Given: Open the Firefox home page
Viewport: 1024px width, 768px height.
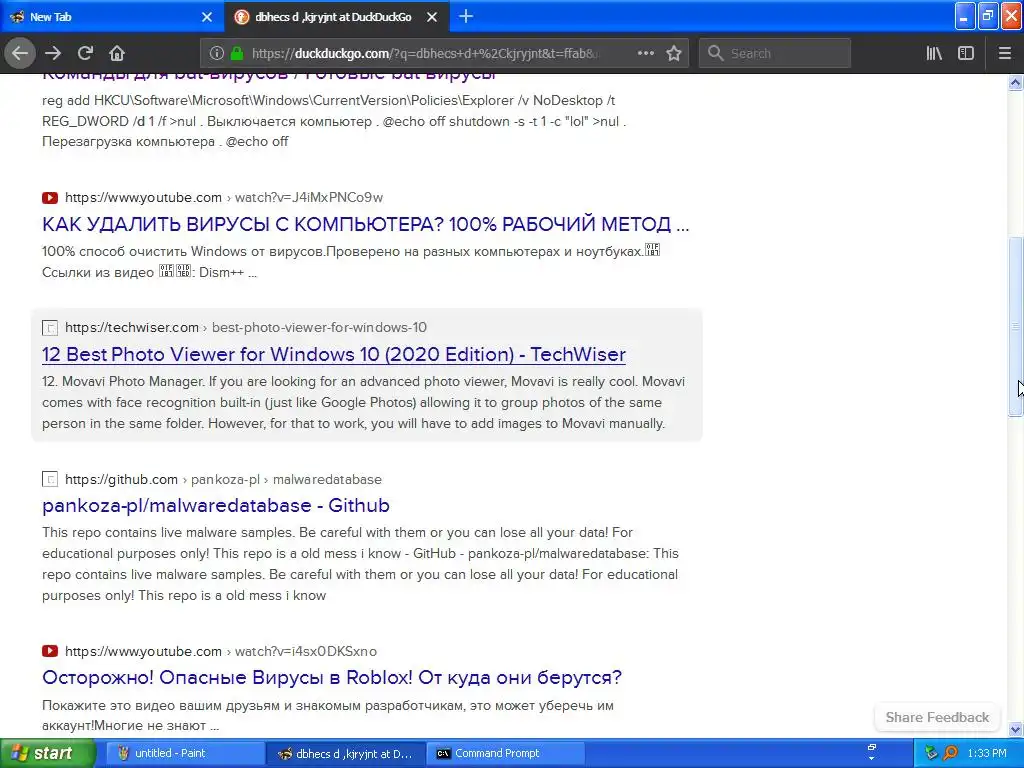Looking at the screenshot, I should pos(117,54).
